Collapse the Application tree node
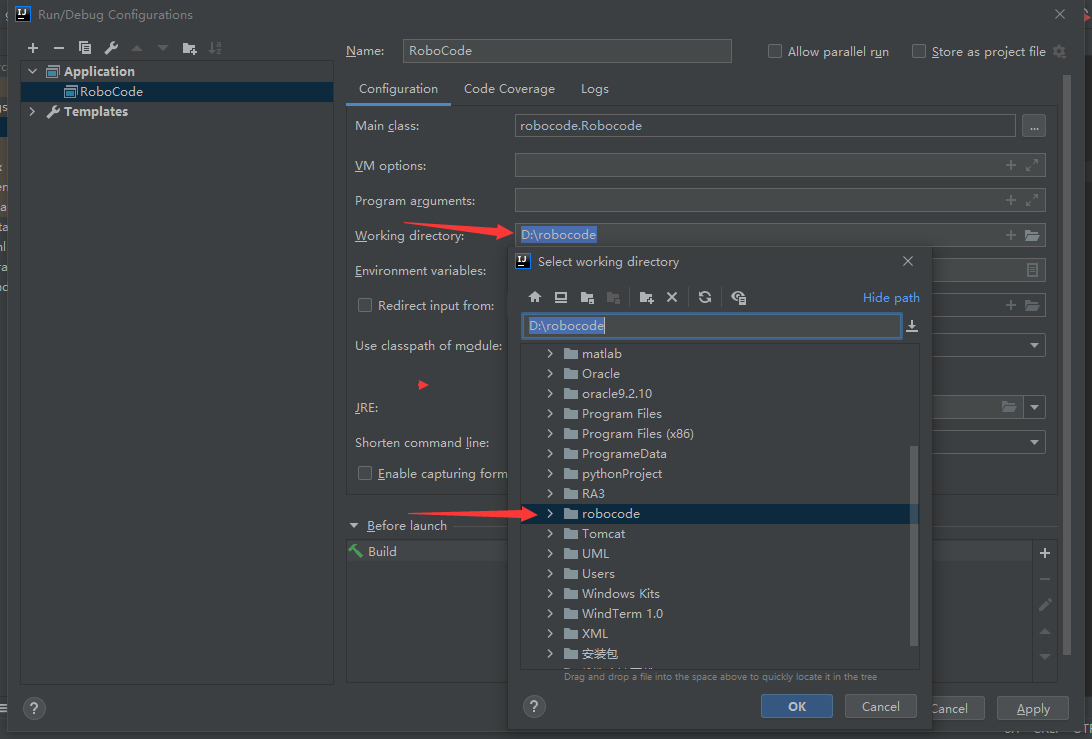 click(32, 71)
